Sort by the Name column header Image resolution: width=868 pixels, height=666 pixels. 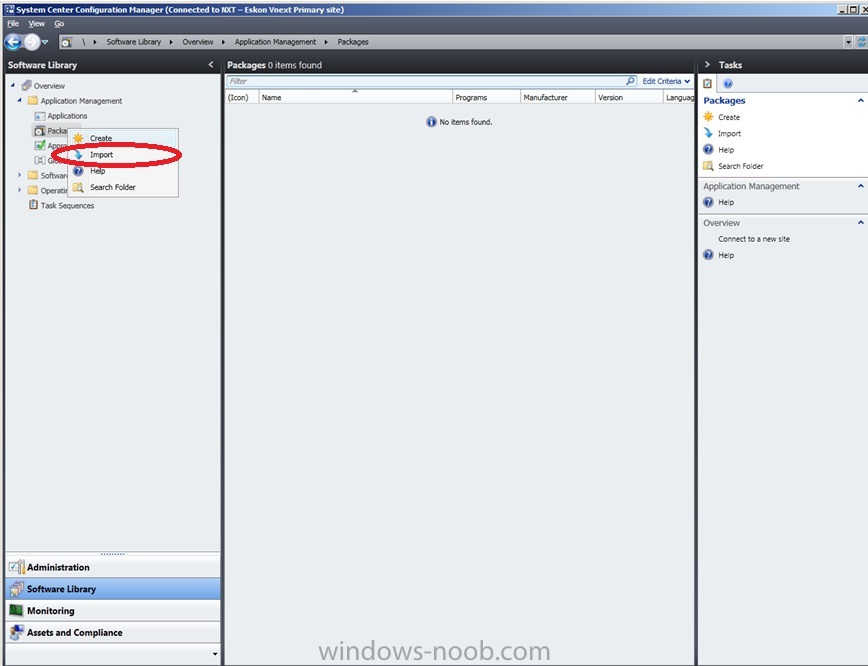(355, 97)
